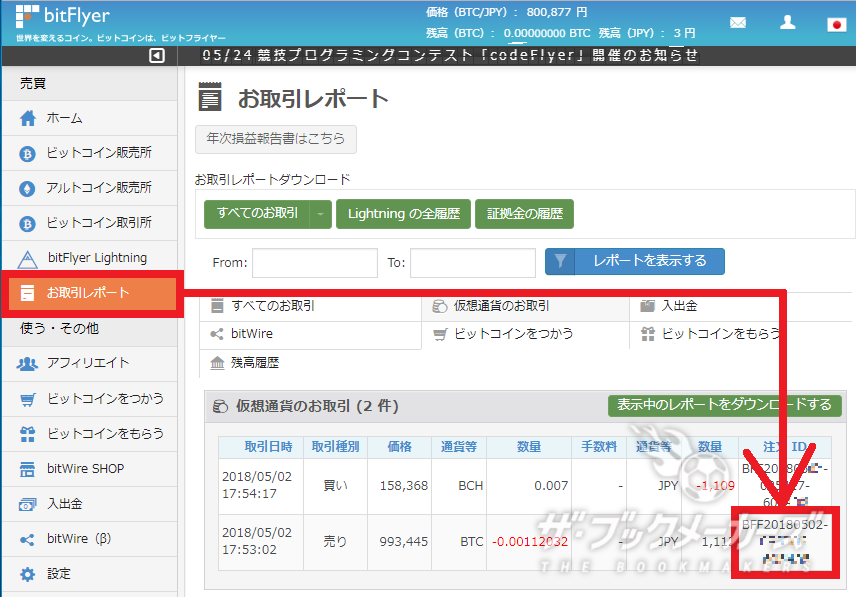Sort by the 価格 column header

click(400, 447)
